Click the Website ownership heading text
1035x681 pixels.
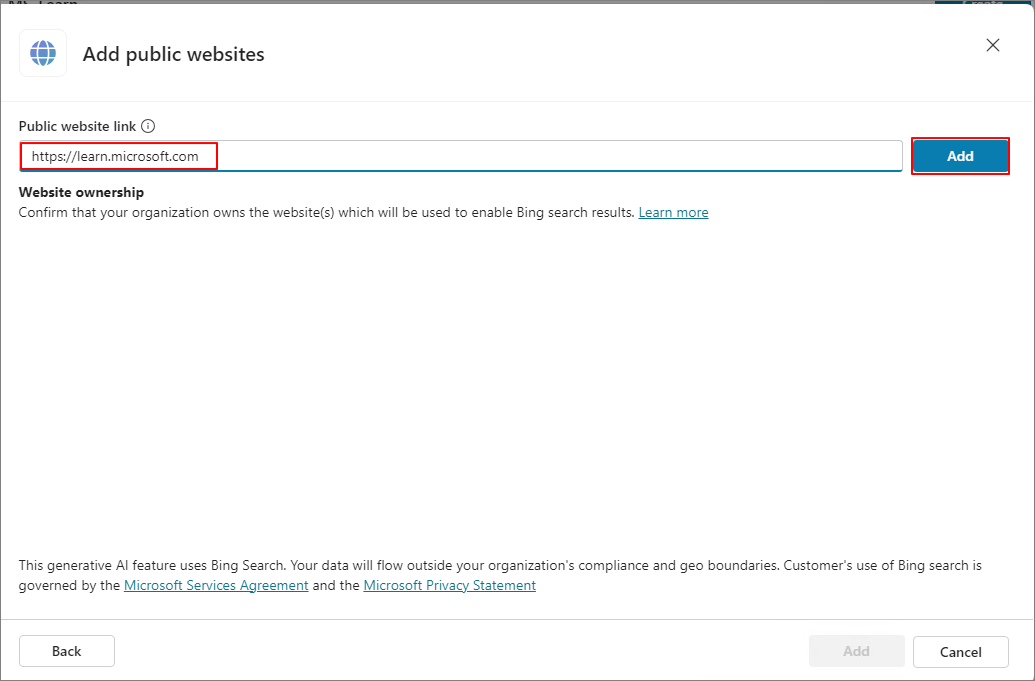pos(81,192)
